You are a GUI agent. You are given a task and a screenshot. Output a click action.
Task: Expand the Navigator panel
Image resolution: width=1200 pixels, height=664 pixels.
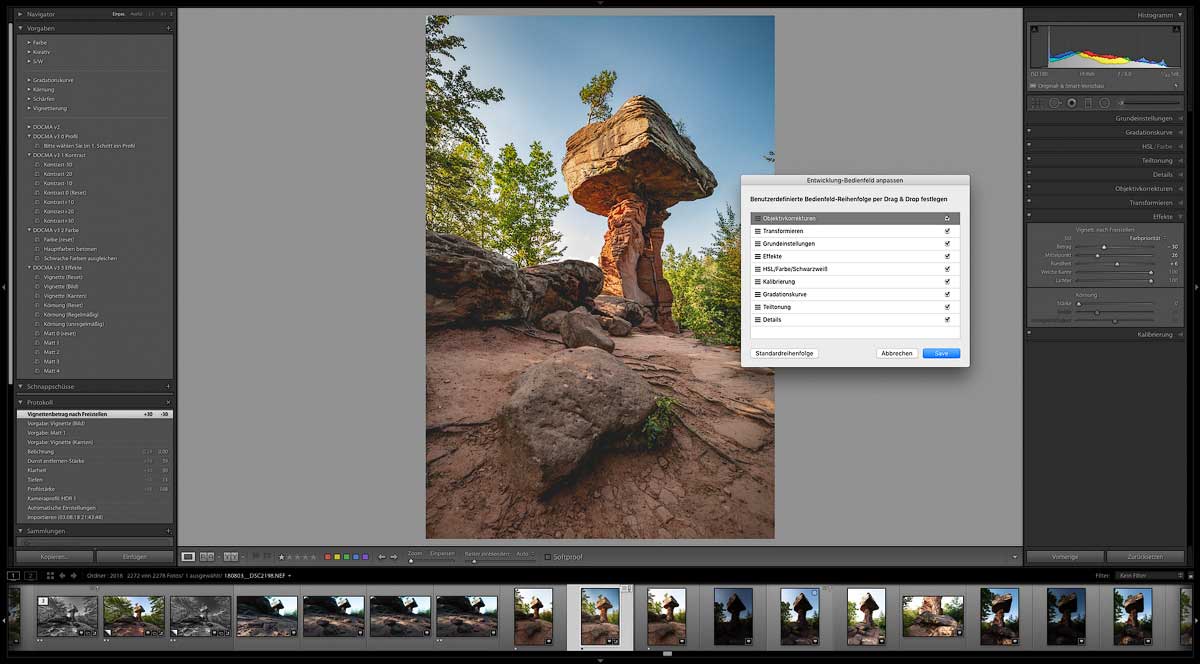click(x=21, y=14)
